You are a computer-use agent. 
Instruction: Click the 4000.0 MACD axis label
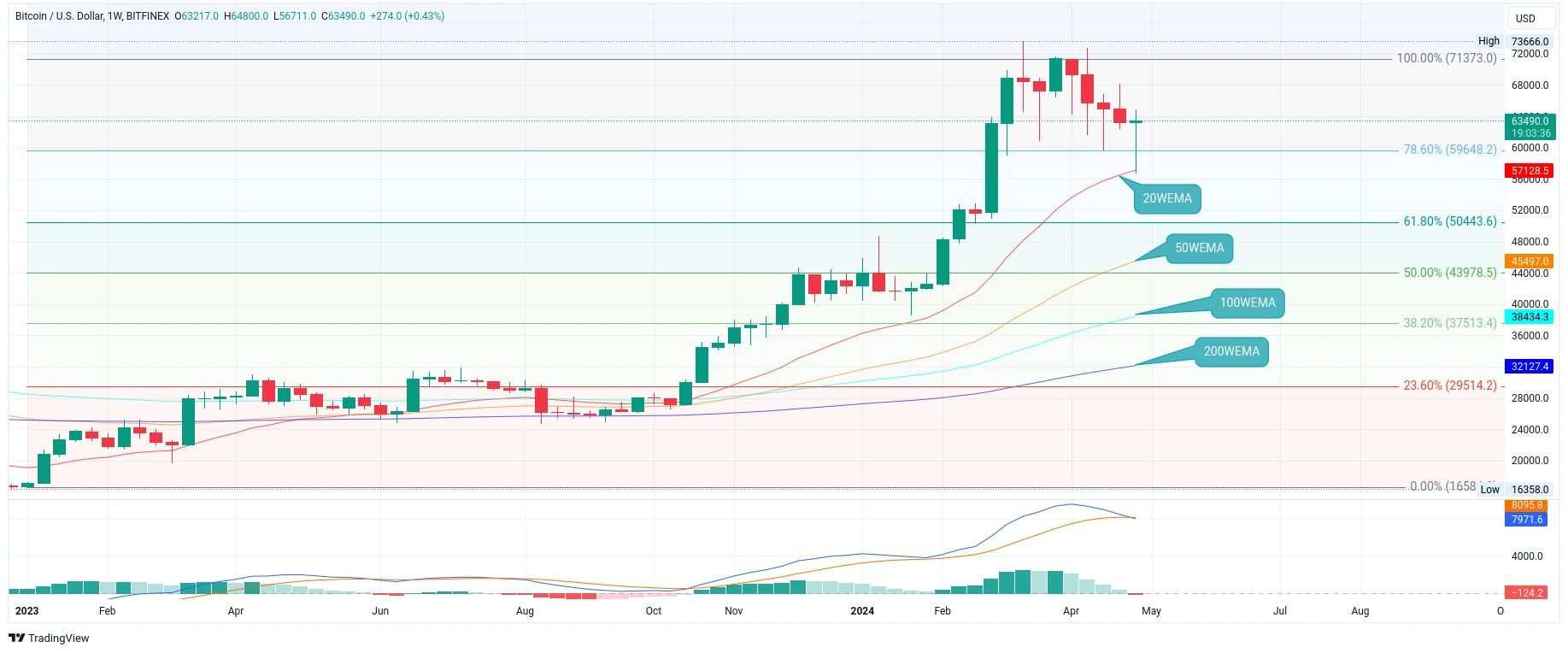tap(1528, 556)
